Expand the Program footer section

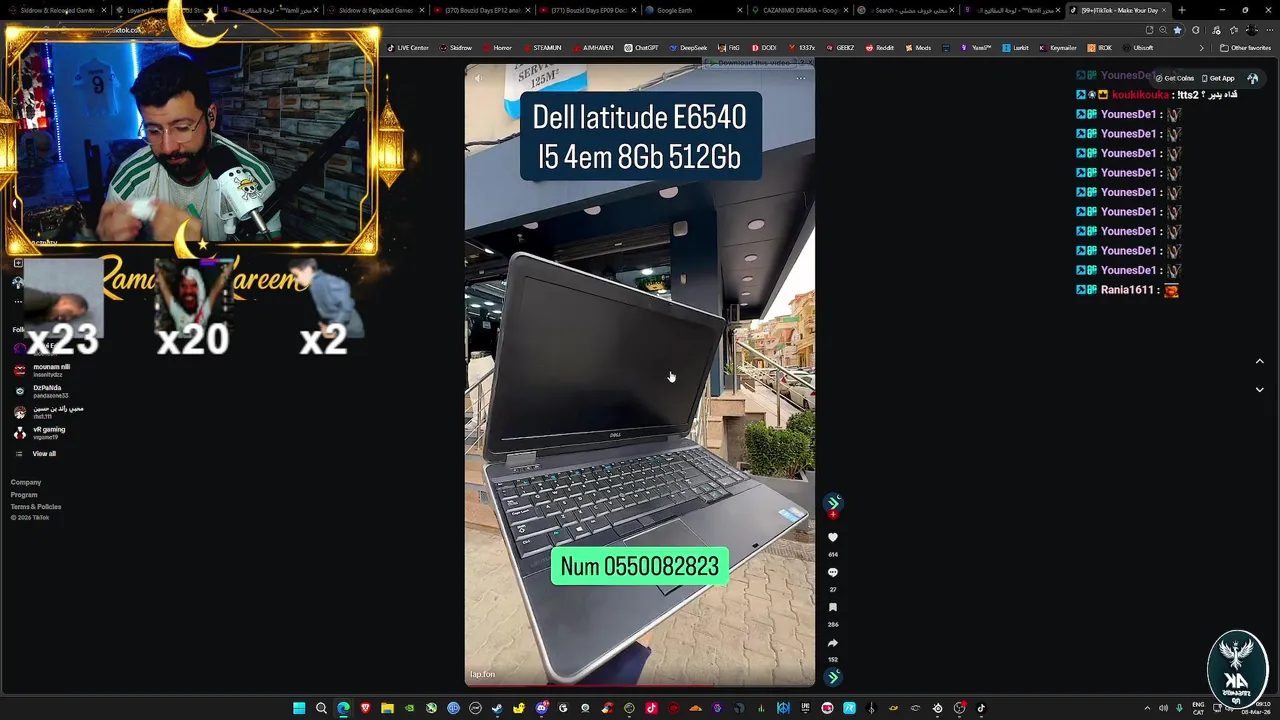coord(24,494)
